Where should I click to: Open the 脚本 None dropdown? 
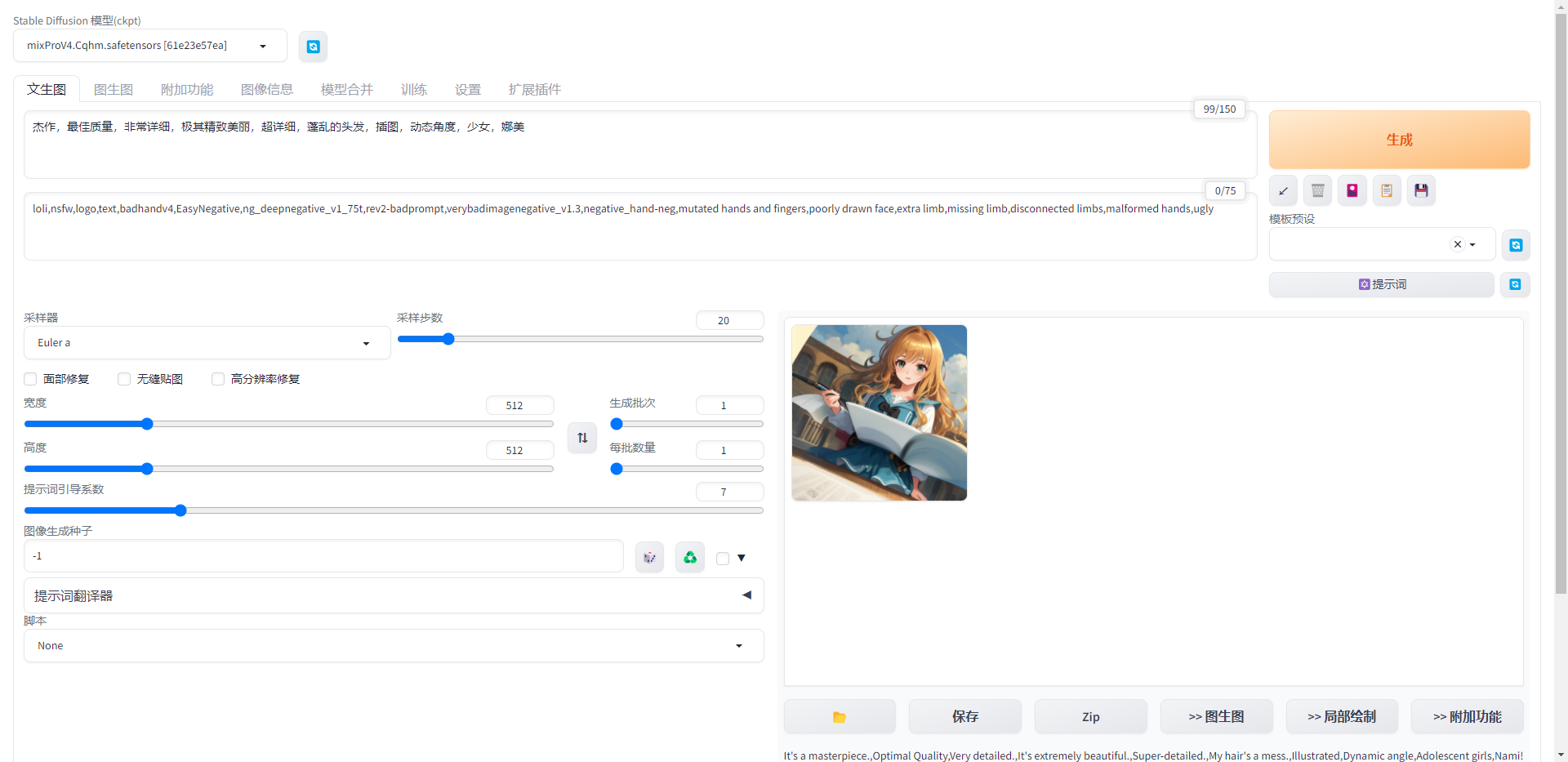pyautogui.click(x=394, y=646)
